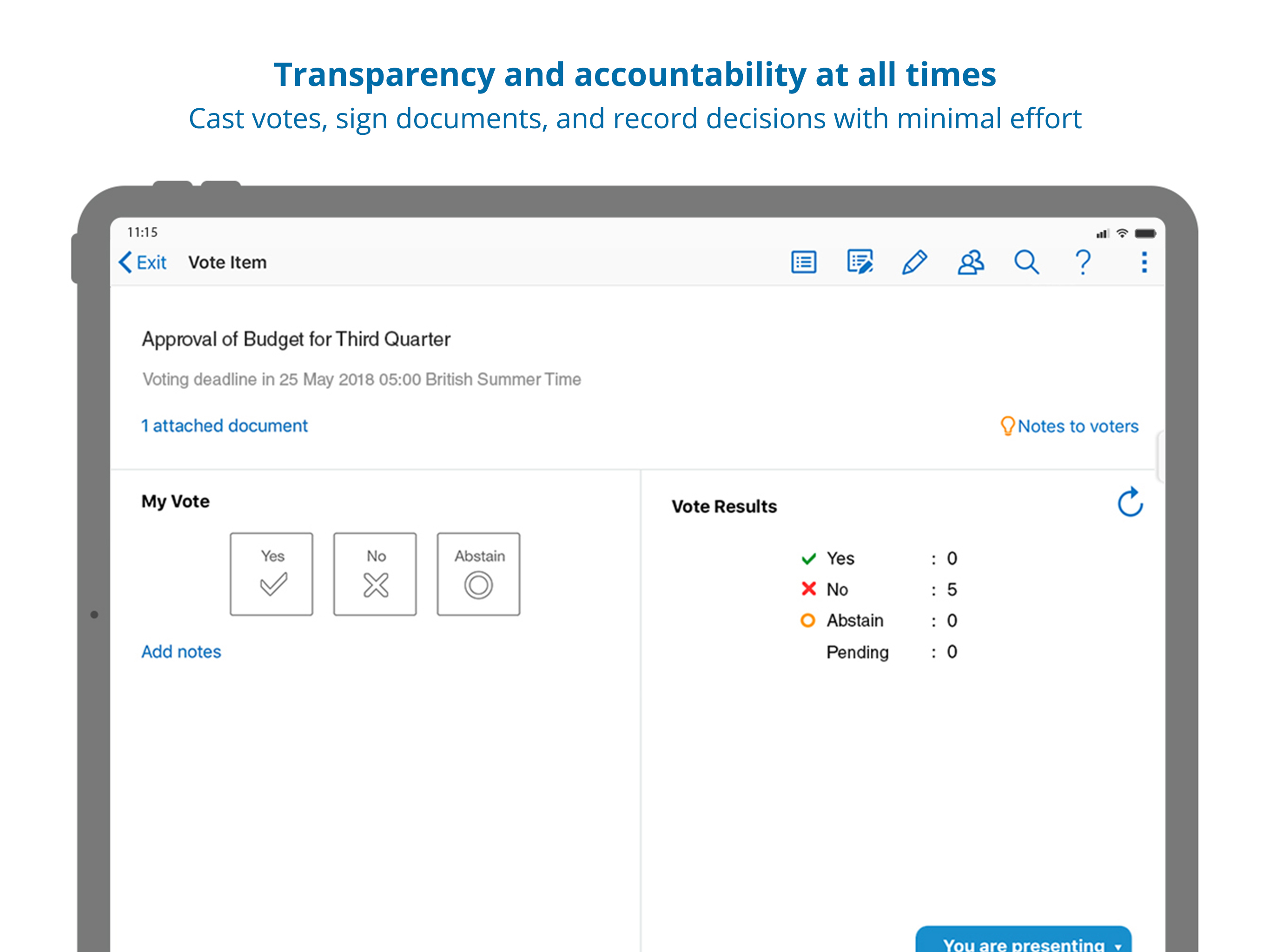
Task: Refresh the Vote Results
Action: coord(1130,502)
